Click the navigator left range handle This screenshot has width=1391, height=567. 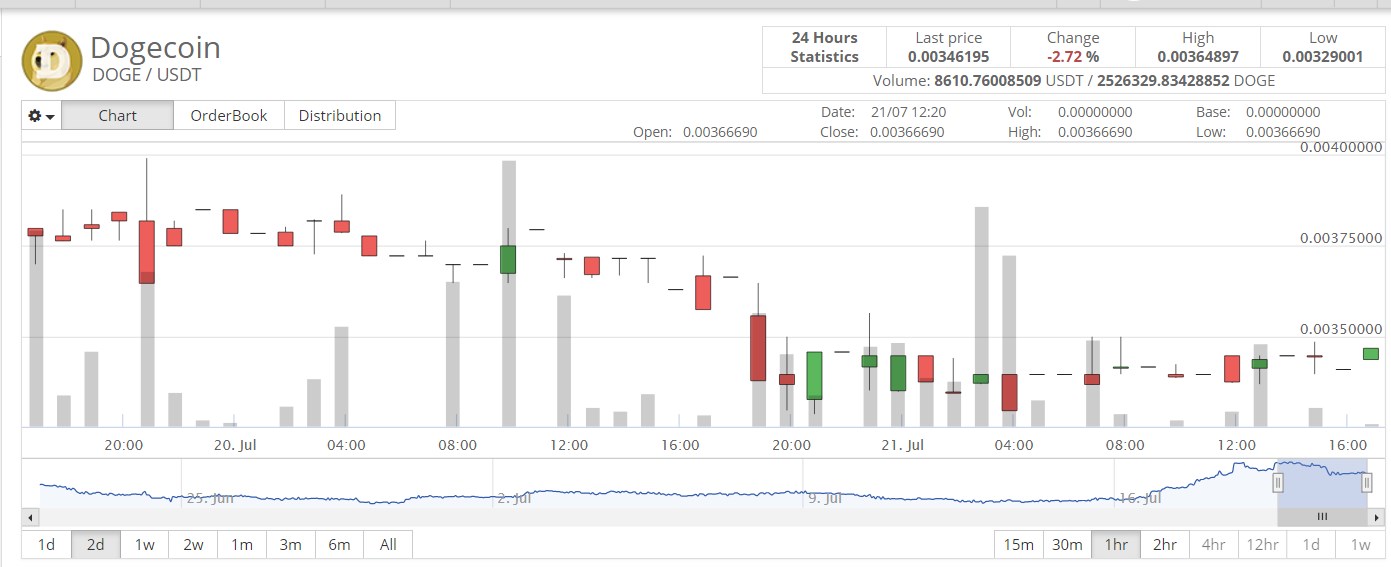coord(1277,484)
